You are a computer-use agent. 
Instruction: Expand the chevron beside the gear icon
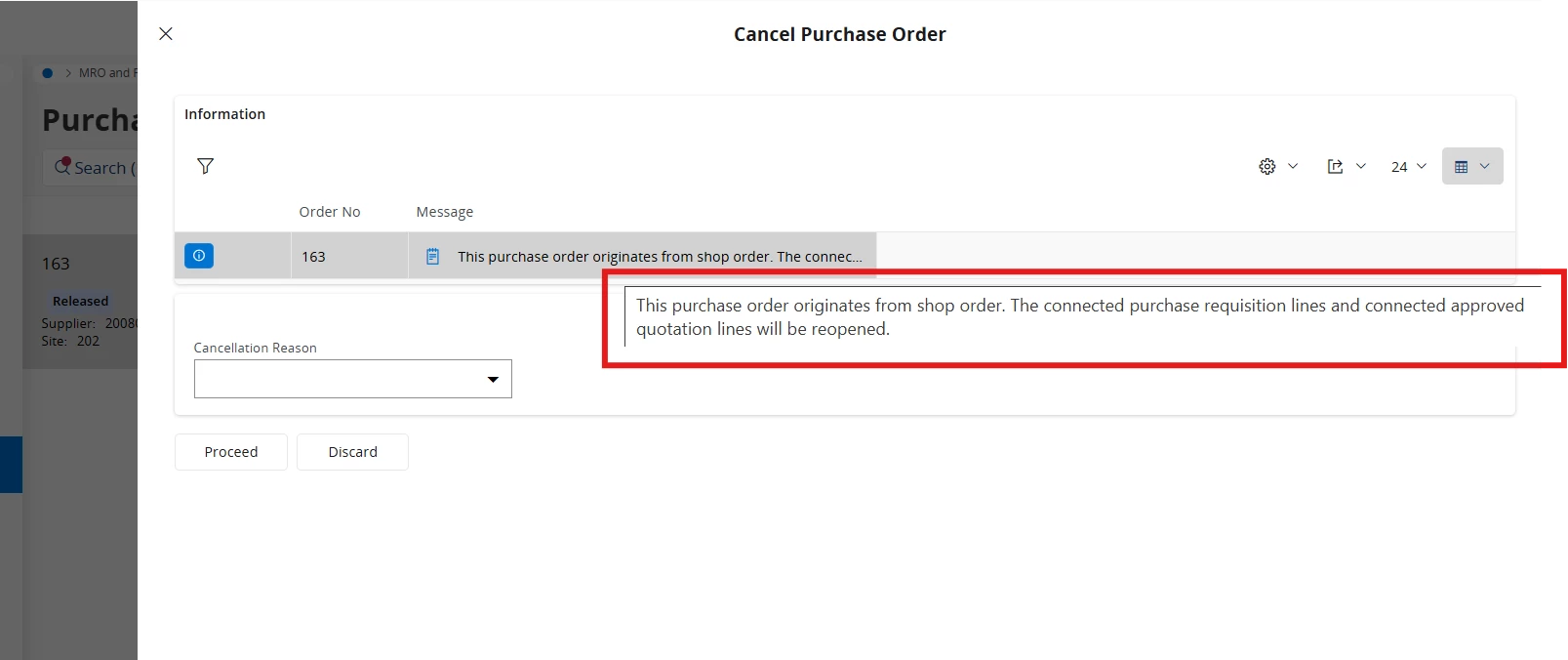point(1293,166)
